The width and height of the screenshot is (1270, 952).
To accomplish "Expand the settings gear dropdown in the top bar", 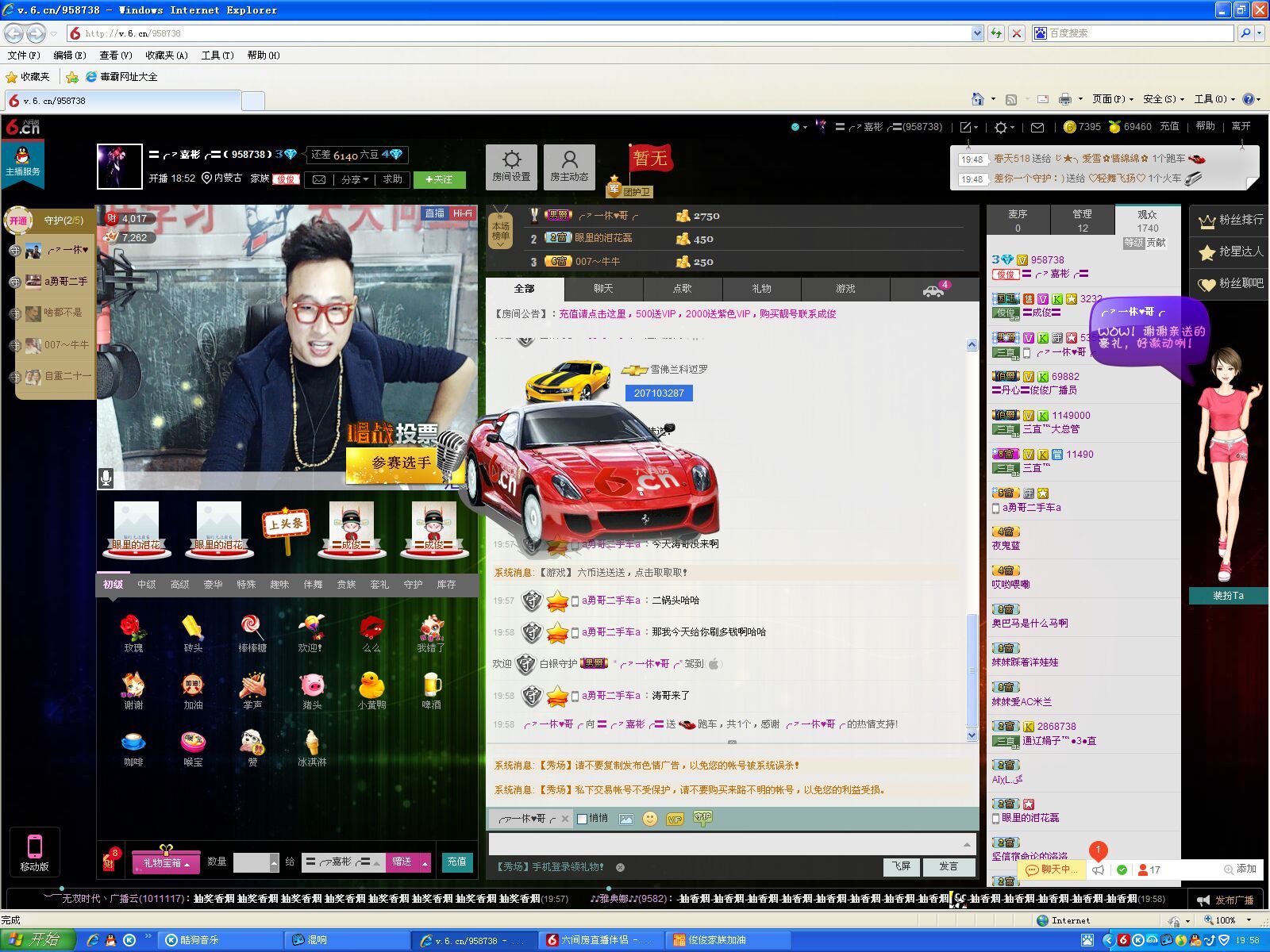I will coord(1004,127).
